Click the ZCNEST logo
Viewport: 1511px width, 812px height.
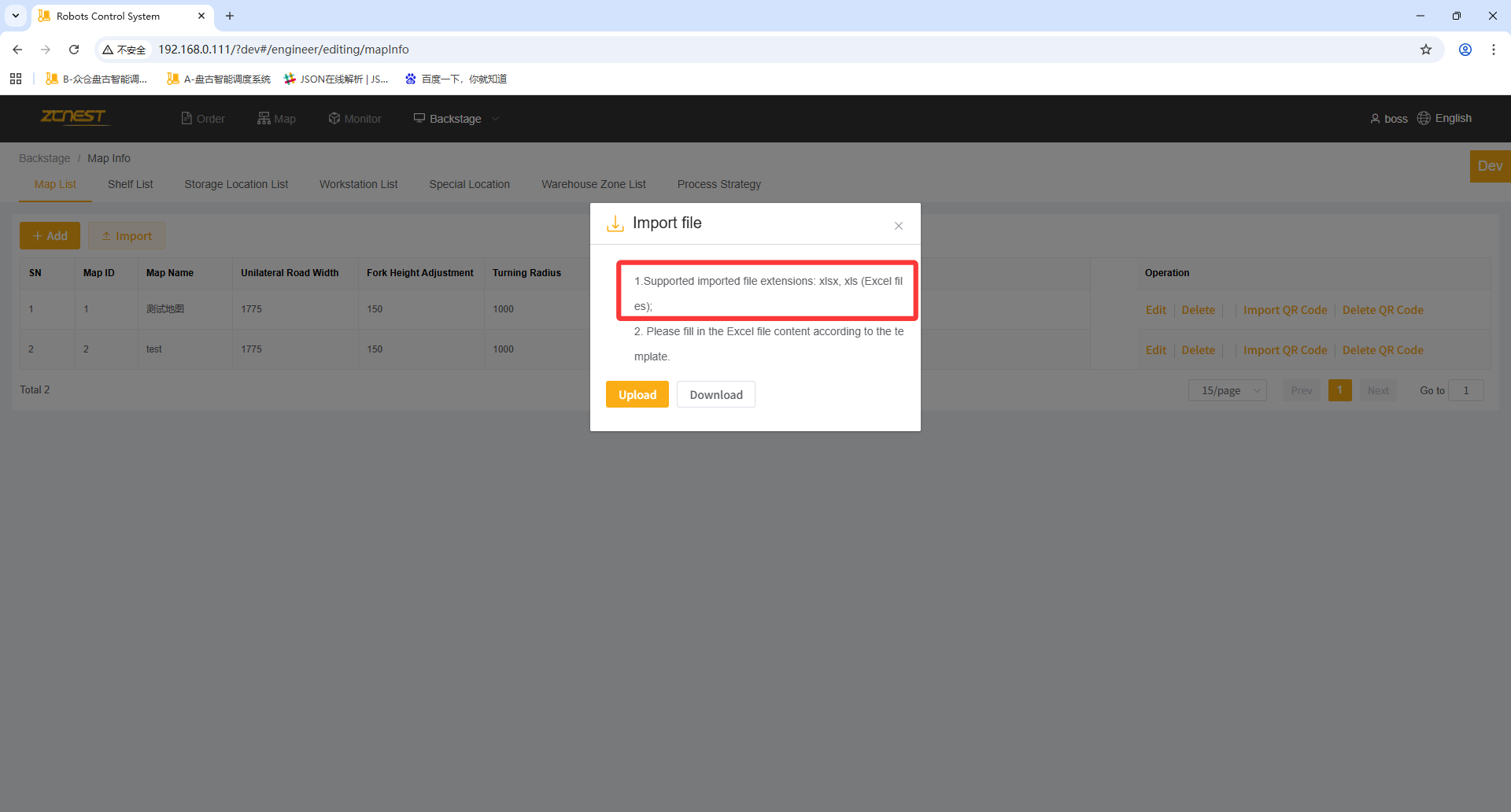coord(73,117)
